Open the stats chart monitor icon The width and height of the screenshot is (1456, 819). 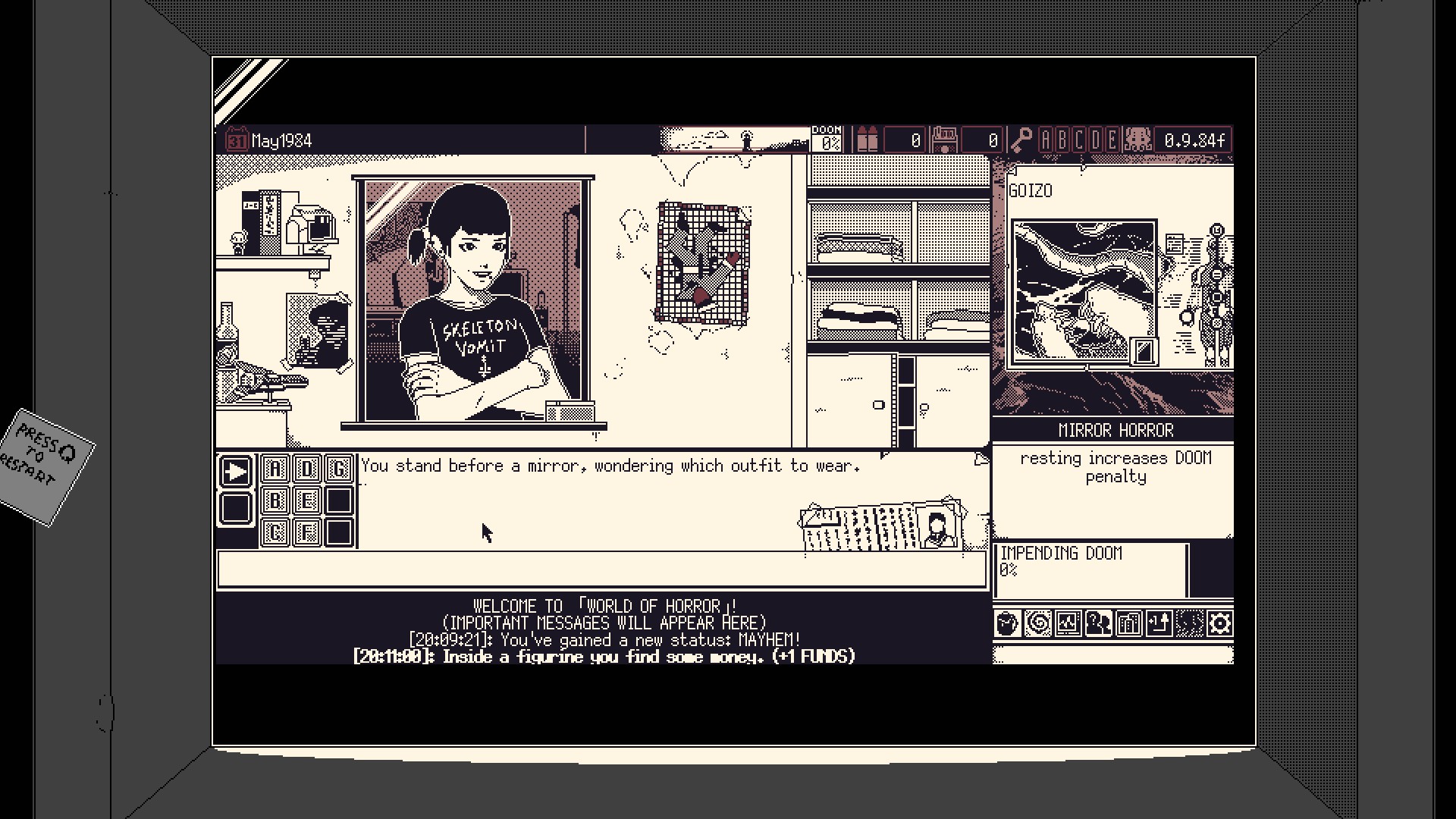click(x=1068, y=624)
